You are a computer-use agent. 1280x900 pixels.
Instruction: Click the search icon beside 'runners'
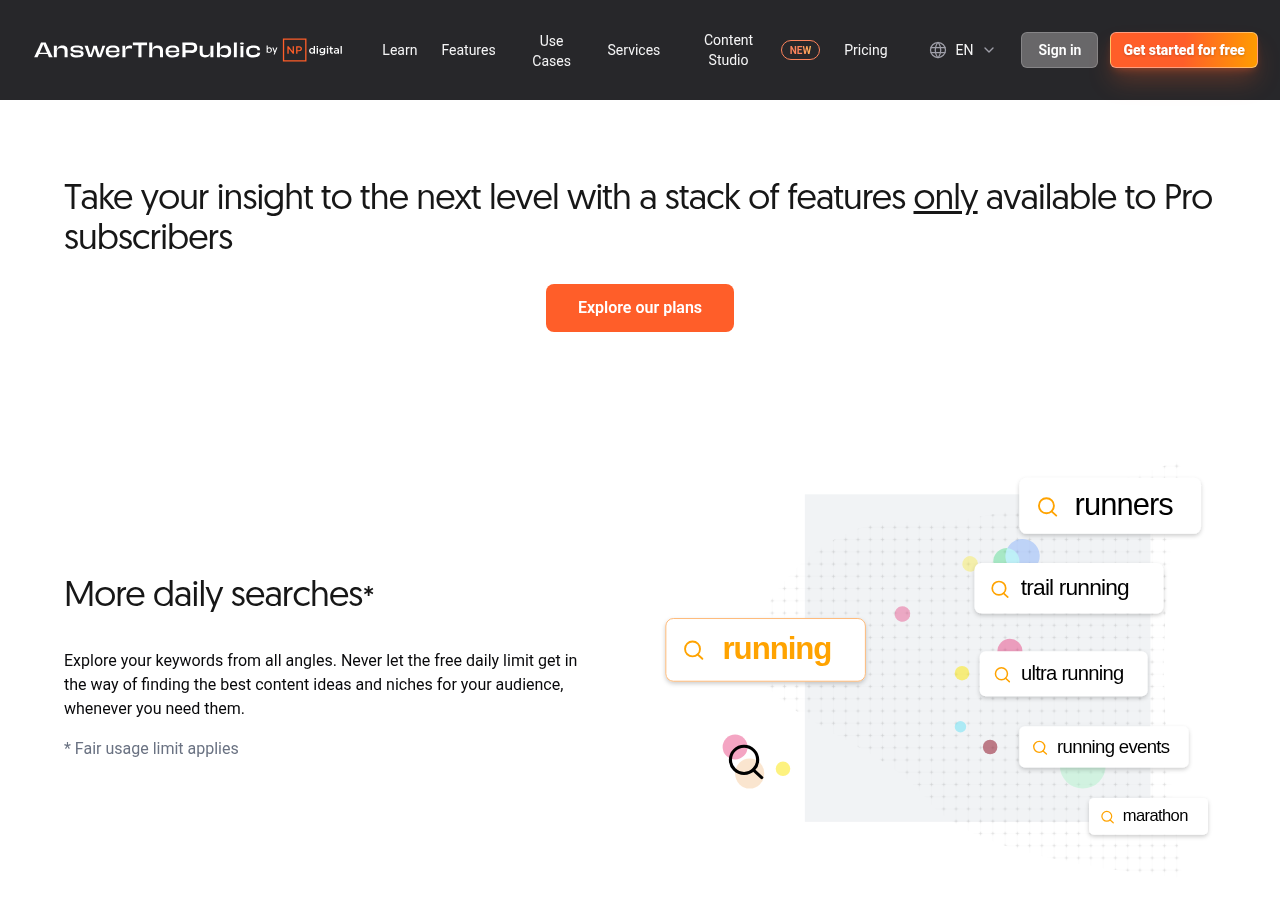[x=1047, y=507]
